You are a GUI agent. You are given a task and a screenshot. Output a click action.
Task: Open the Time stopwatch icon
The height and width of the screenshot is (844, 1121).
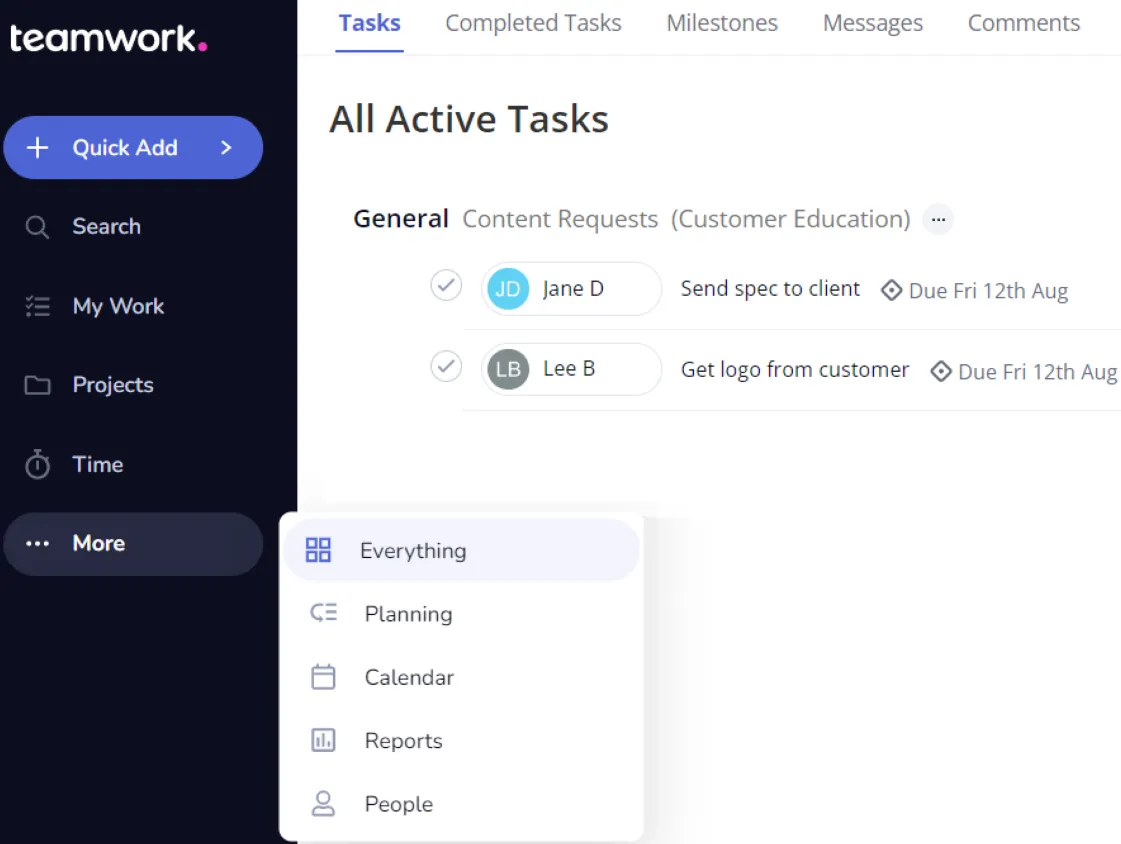[37, 464]
